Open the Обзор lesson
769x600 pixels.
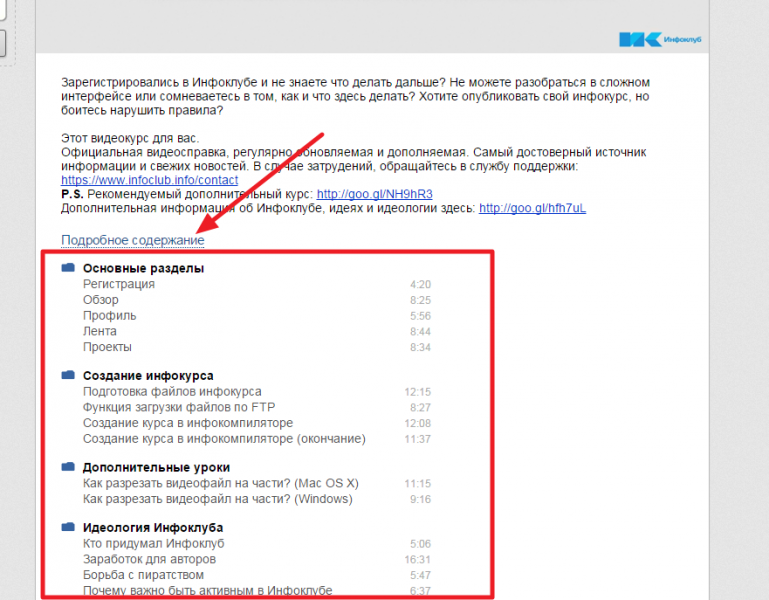[101, 300]
